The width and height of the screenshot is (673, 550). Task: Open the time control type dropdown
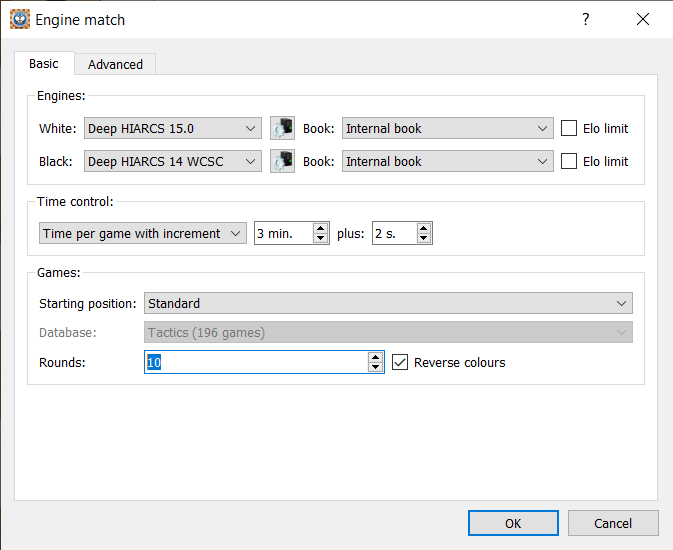coord(142,233)
